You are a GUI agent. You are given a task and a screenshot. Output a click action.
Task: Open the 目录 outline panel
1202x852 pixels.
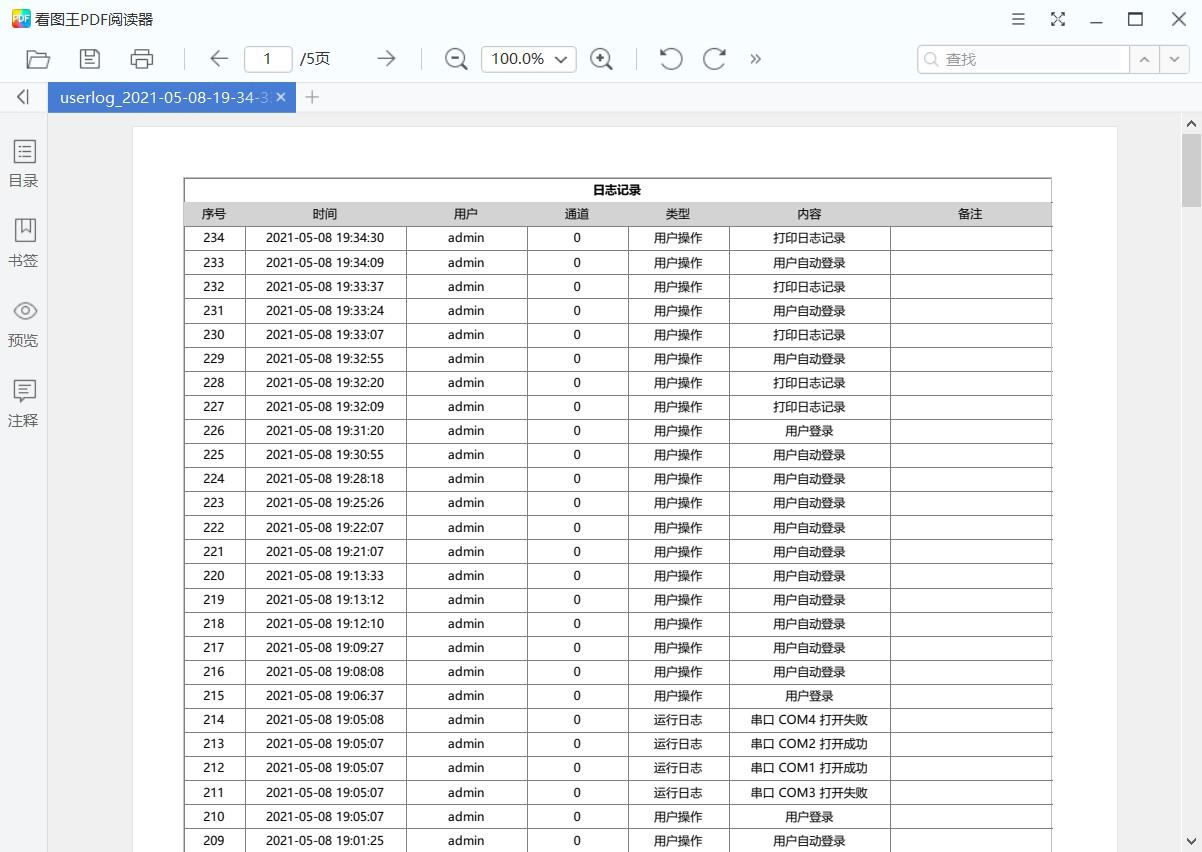click(24, 163)
